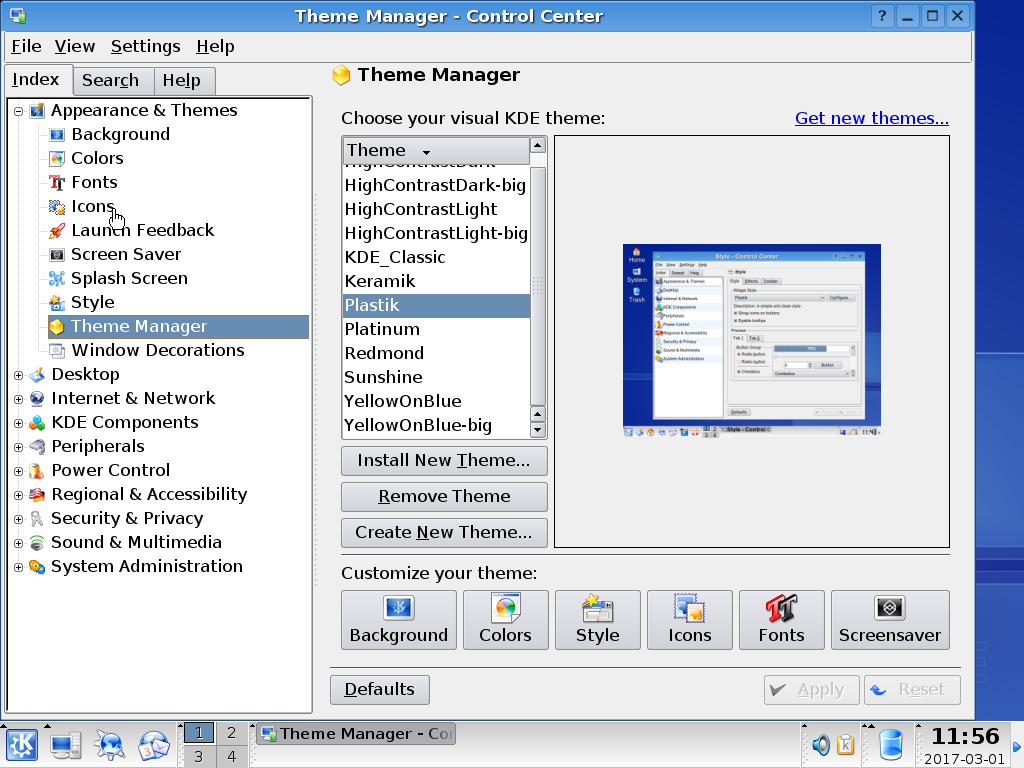The height and width of the screenshot is (768, 1024).
Task: Click the System Administration icon
Action: [x=37, y=567]
